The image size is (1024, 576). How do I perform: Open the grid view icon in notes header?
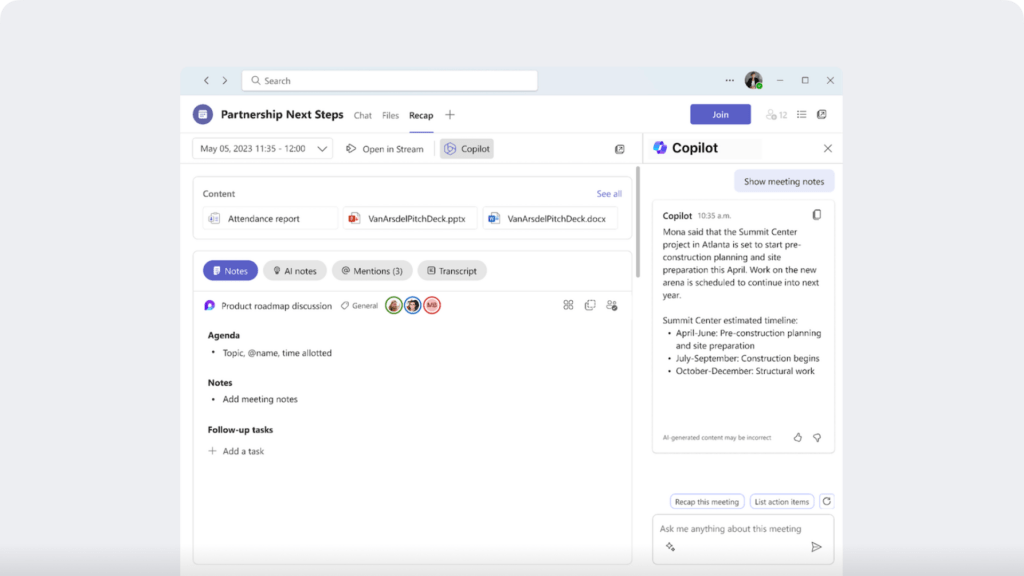[x=568, y=305]
